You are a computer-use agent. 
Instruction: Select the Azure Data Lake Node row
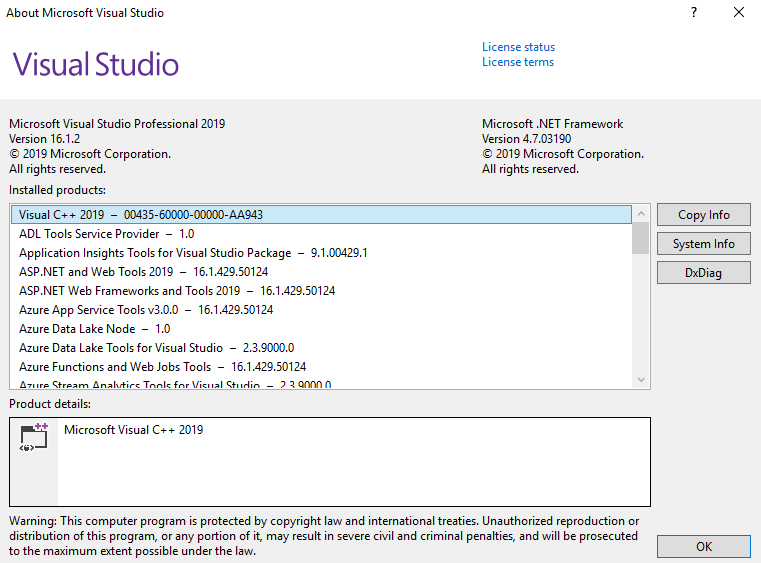pos(321,329)
